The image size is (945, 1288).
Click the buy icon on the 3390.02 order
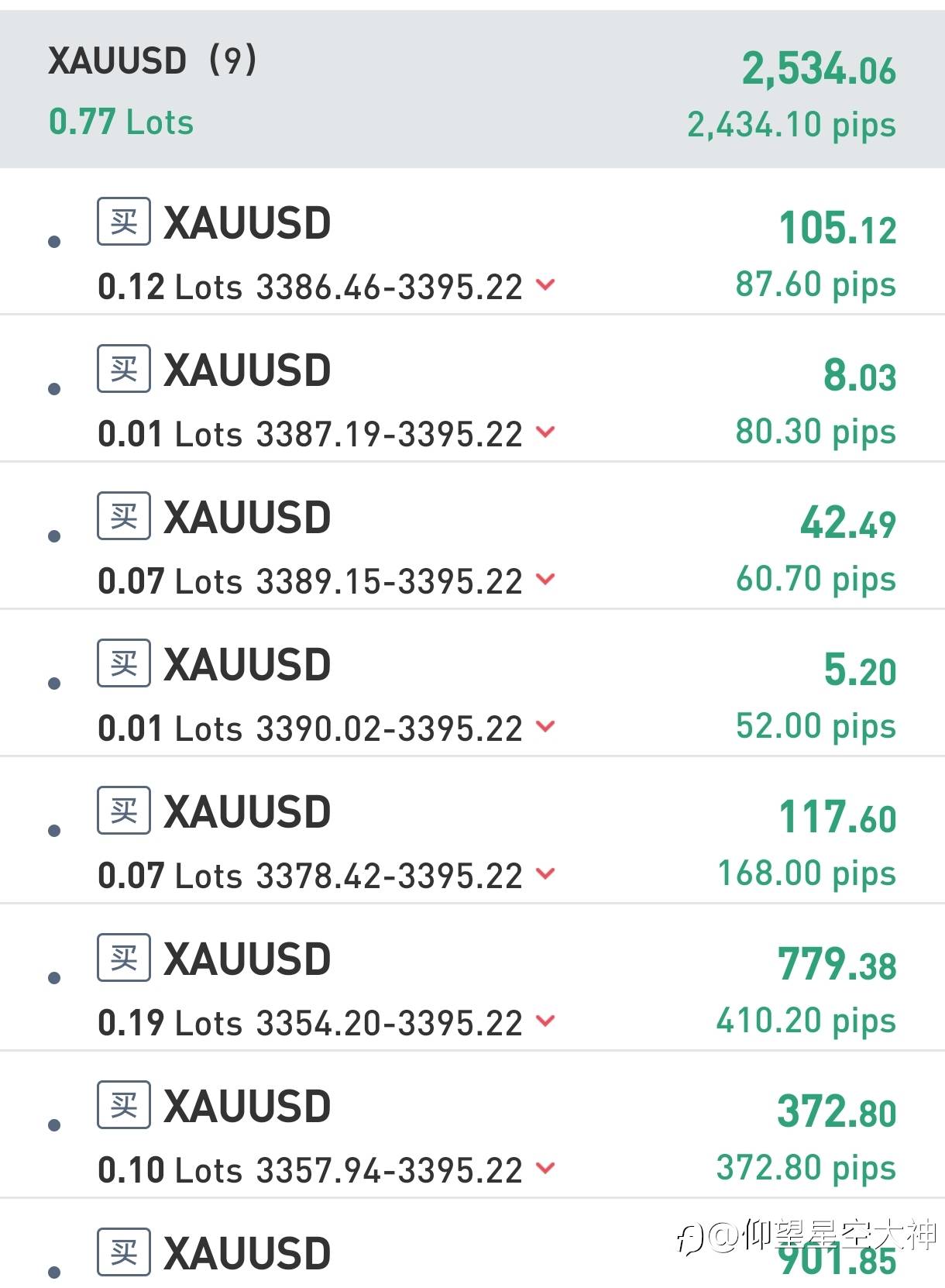(124, 663)
